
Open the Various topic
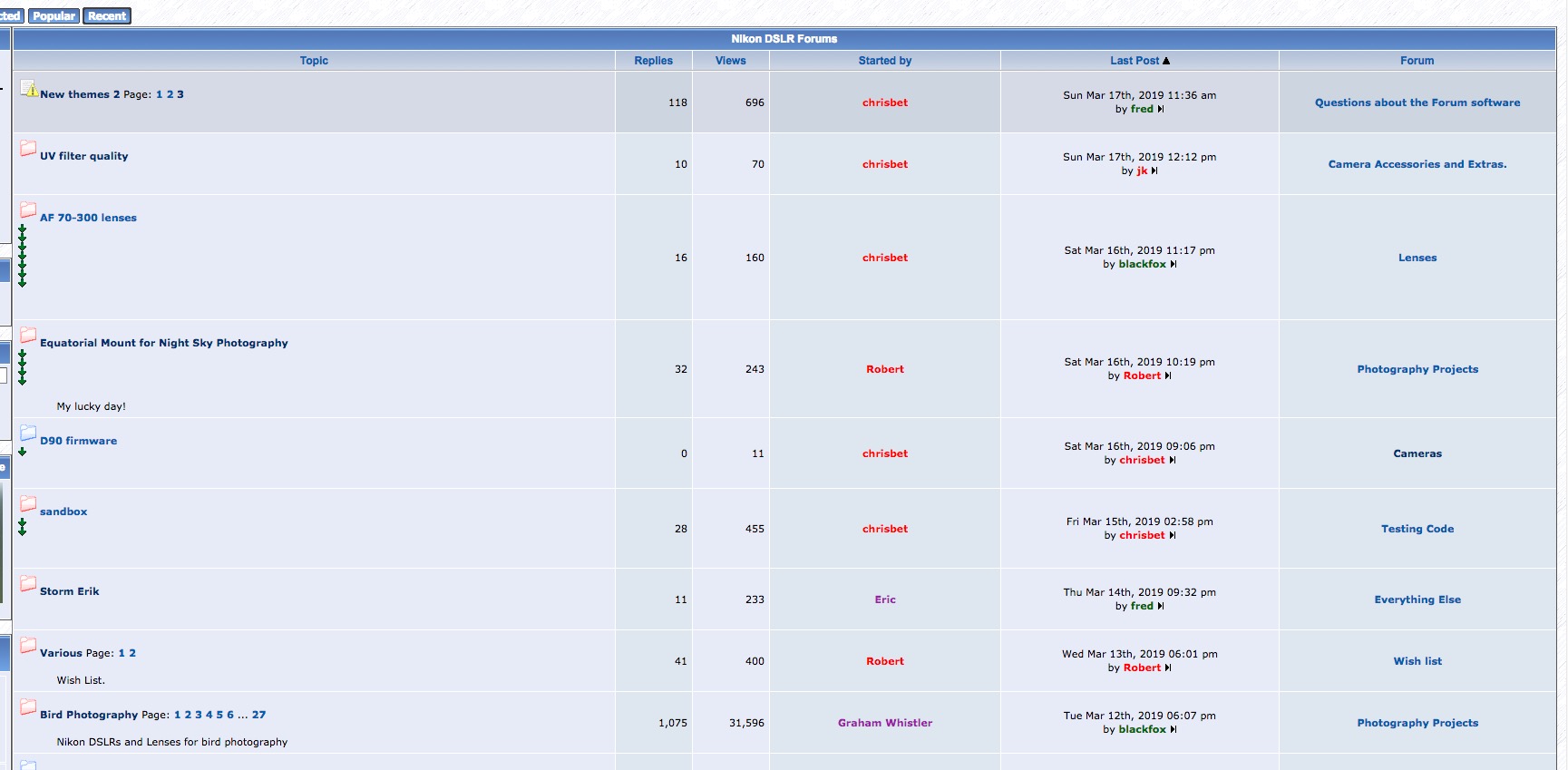(x=61, y=653)
